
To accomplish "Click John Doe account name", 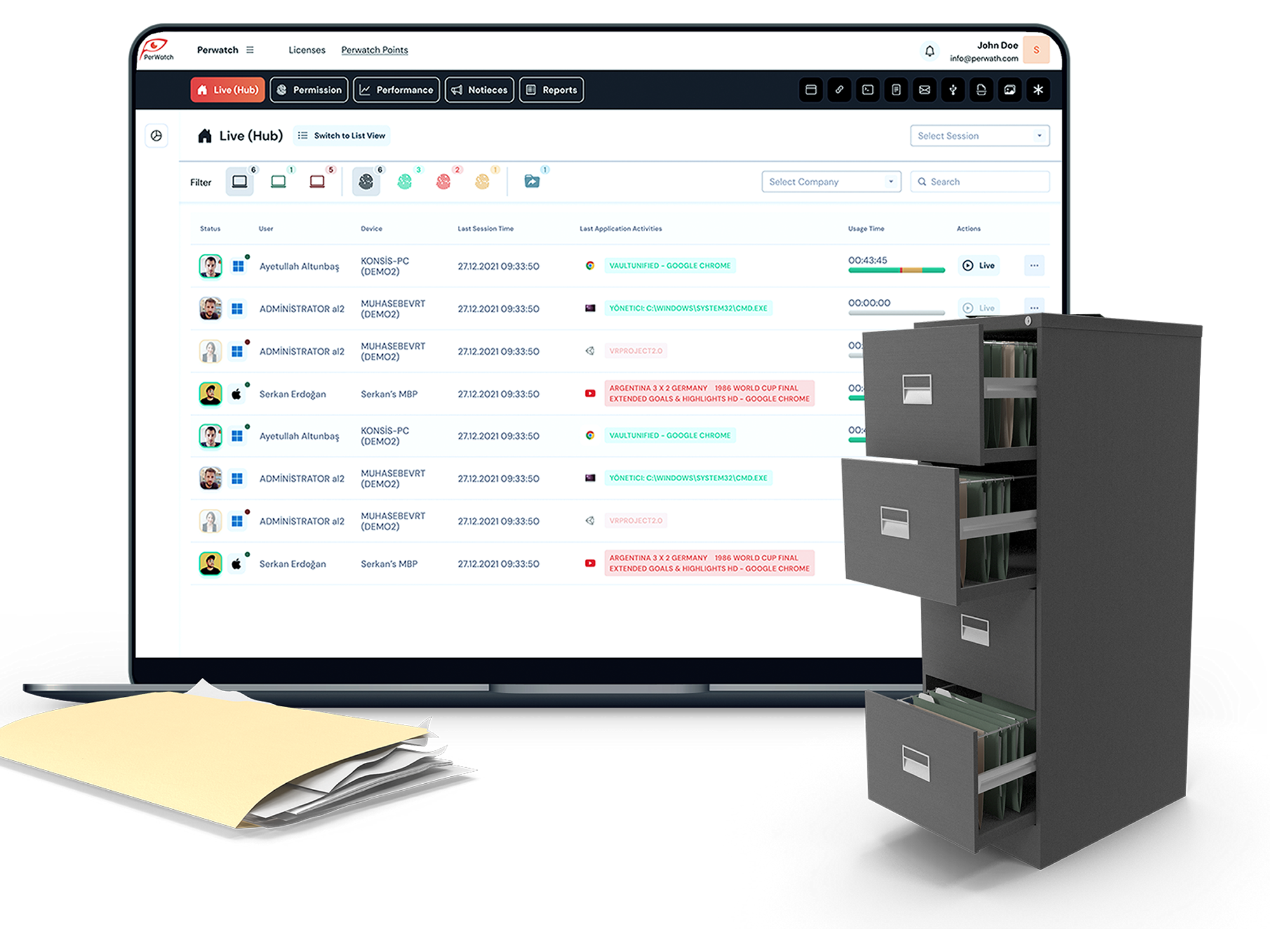I will (x=997, y=45).
